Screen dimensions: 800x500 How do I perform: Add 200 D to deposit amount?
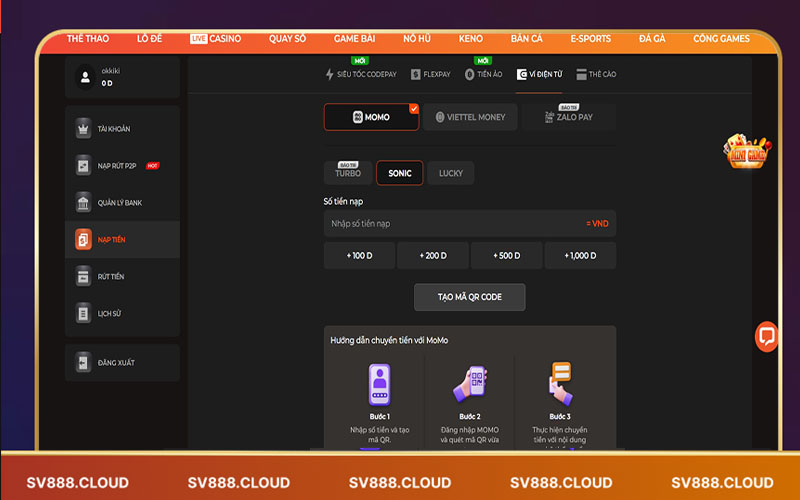pos(433,256)
